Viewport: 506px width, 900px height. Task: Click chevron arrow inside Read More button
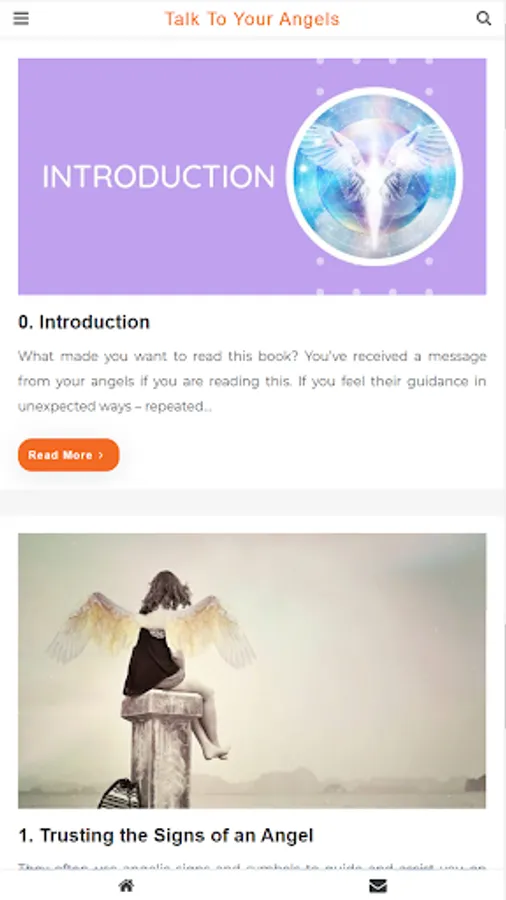pos(101,455)
